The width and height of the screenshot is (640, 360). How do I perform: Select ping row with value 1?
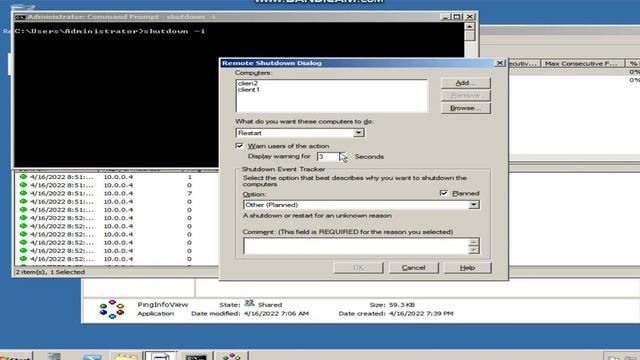click(x=116, y=177)
